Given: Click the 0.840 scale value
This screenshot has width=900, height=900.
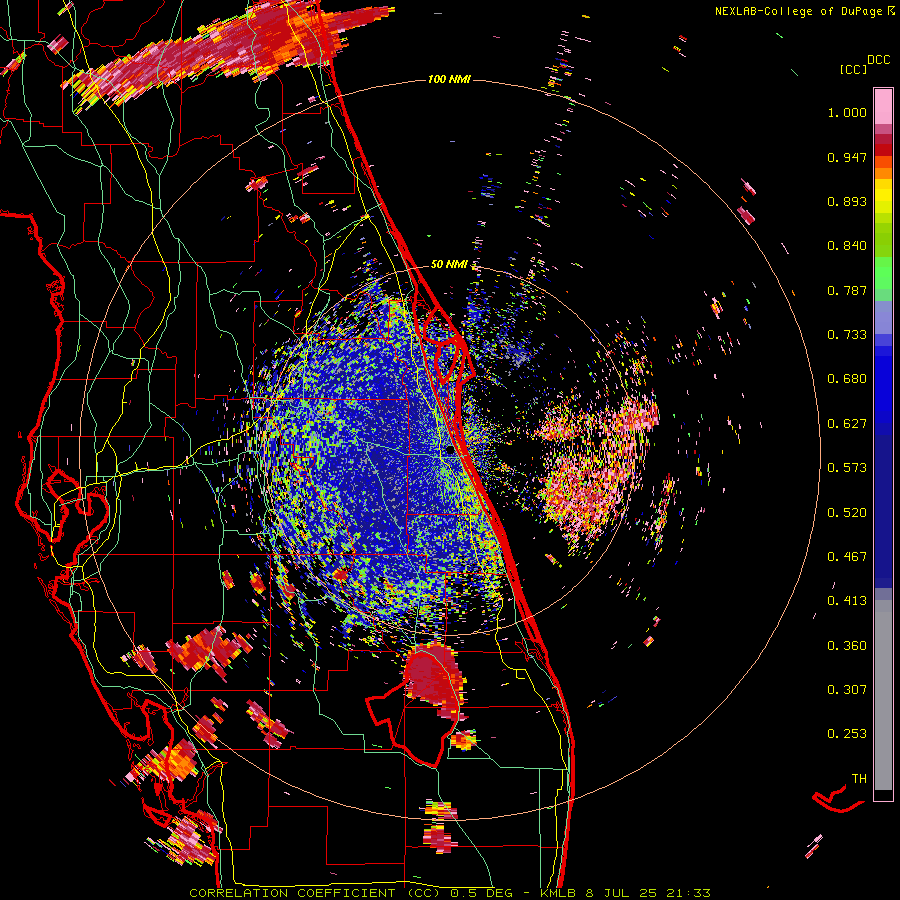Looking at the screenshot, I should point(847,246).
